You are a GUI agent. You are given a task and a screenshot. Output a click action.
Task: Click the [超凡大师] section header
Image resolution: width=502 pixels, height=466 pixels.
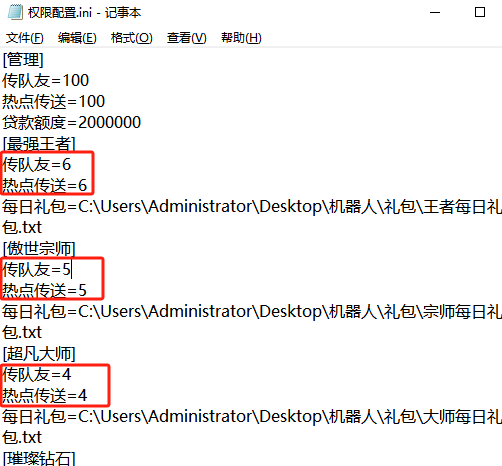(x=39, y=353)
